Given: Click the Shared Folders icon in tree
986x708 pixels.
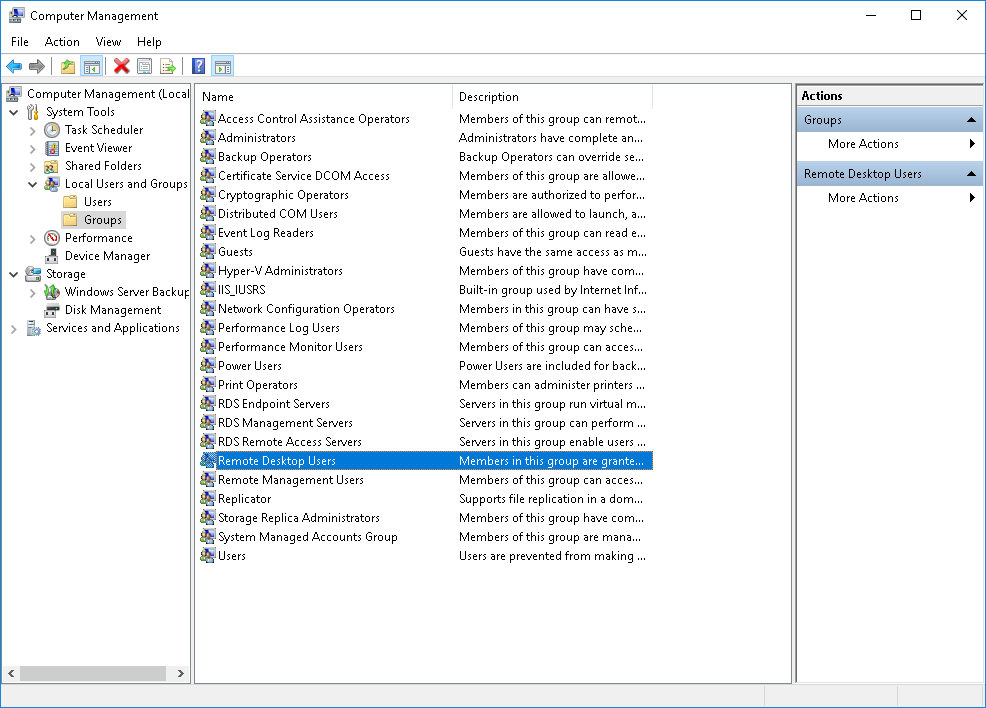Looking at the screenshot, I should click(52, 167).
